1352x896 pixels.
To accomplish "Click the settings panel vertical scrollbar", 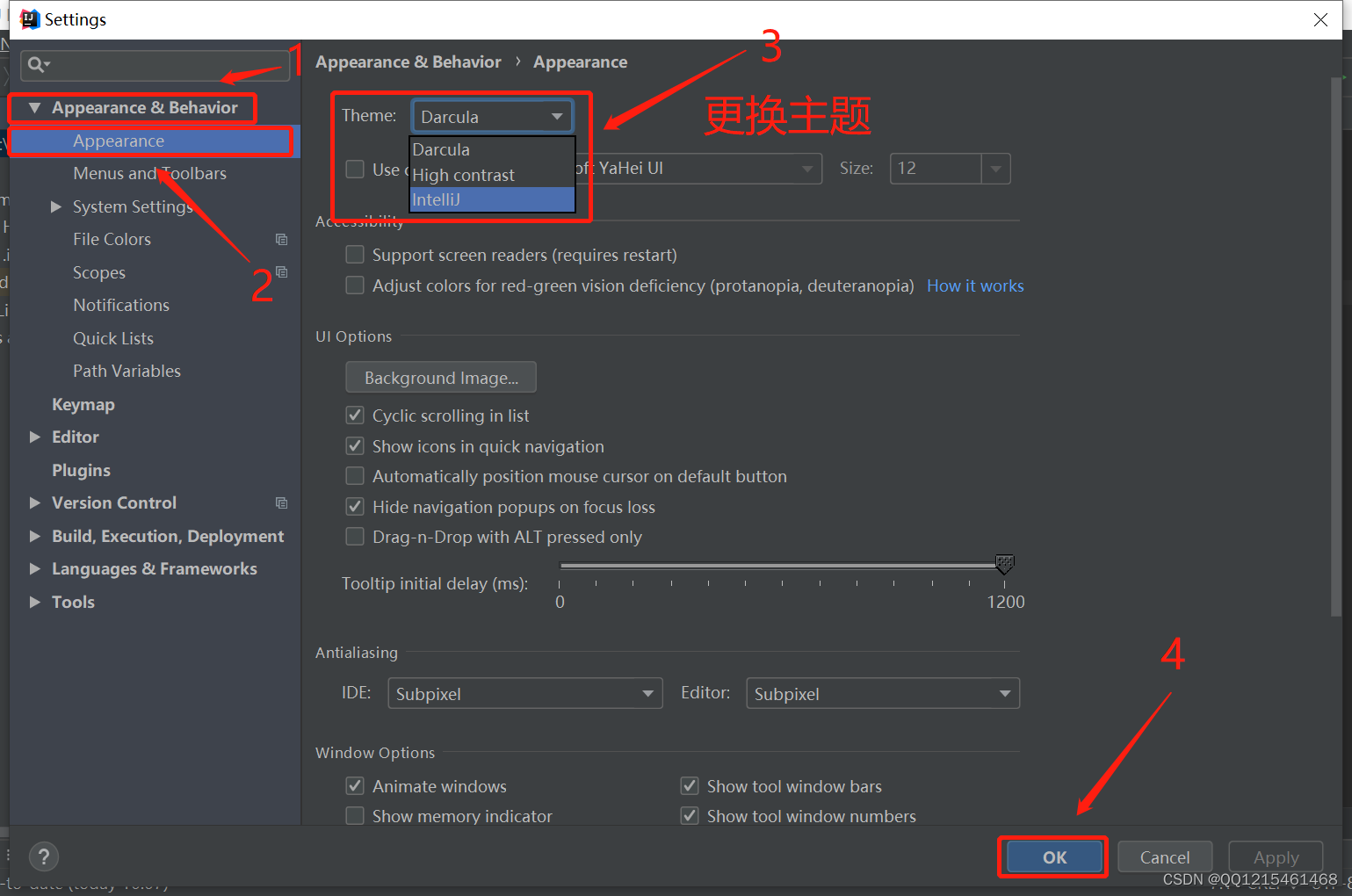I will point(1337,347).
